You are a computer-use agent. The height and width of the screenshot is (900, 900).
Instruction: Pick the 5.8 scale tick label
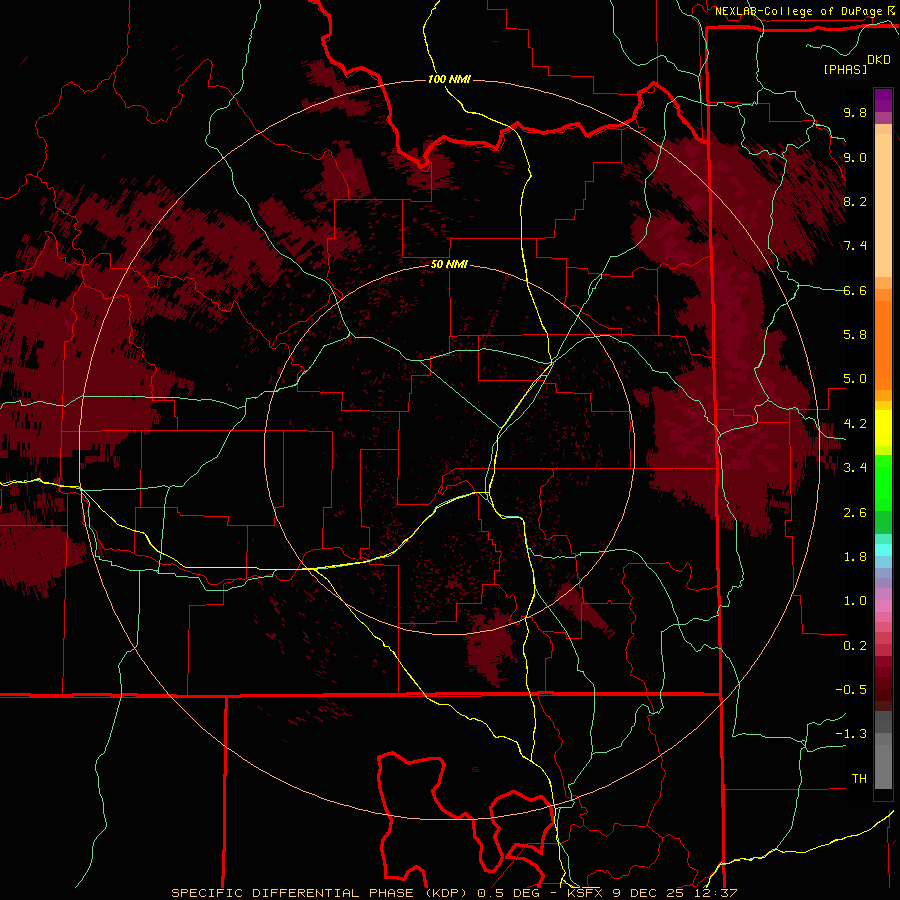point(855,335)
